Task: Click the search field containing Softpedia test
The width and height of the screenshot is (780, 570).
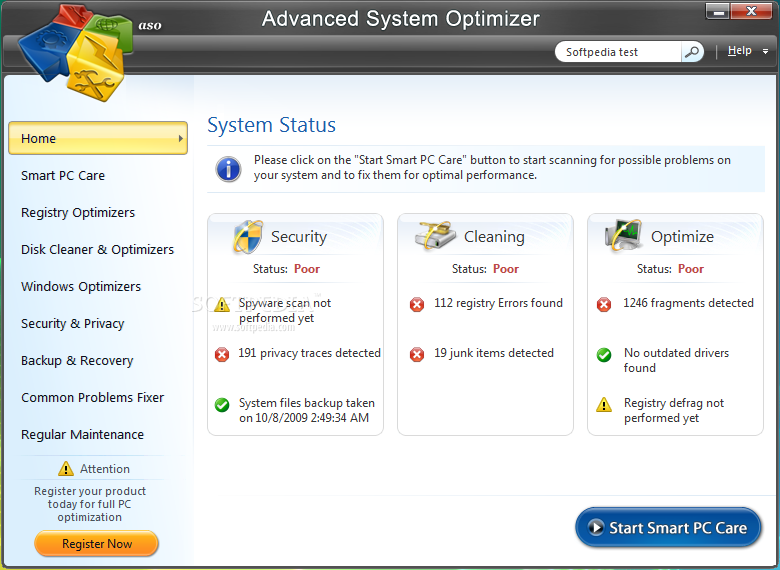Action: pyautogui.click(x=618, y=52)
